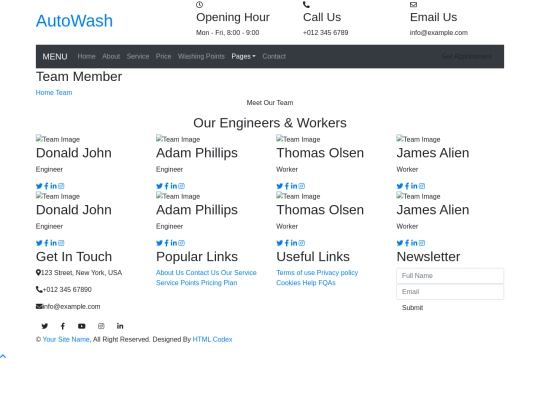Open Price menu item
The width and height of the screenshot is (540, 405).
click(163, 56)
